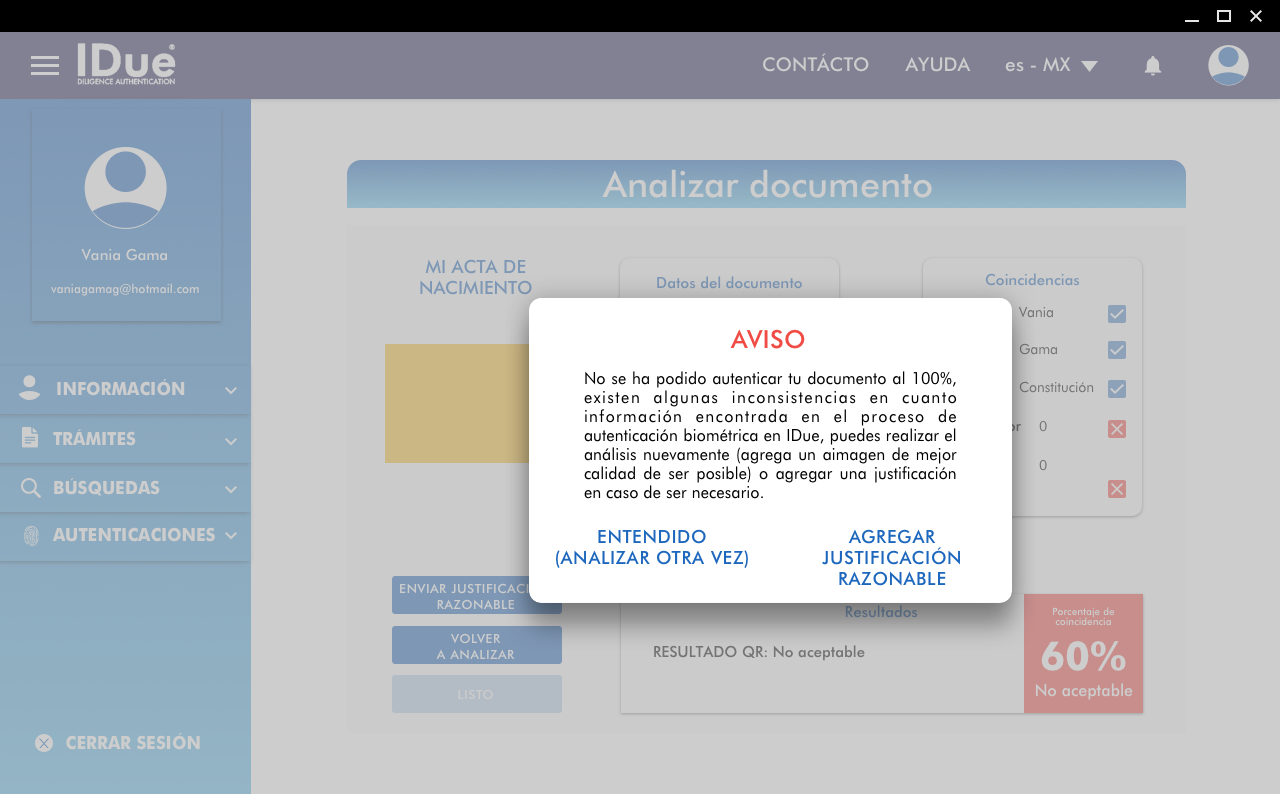Click the IDue logo
1280x794 pixels.
pyautogui.click(x=126, y=64)
